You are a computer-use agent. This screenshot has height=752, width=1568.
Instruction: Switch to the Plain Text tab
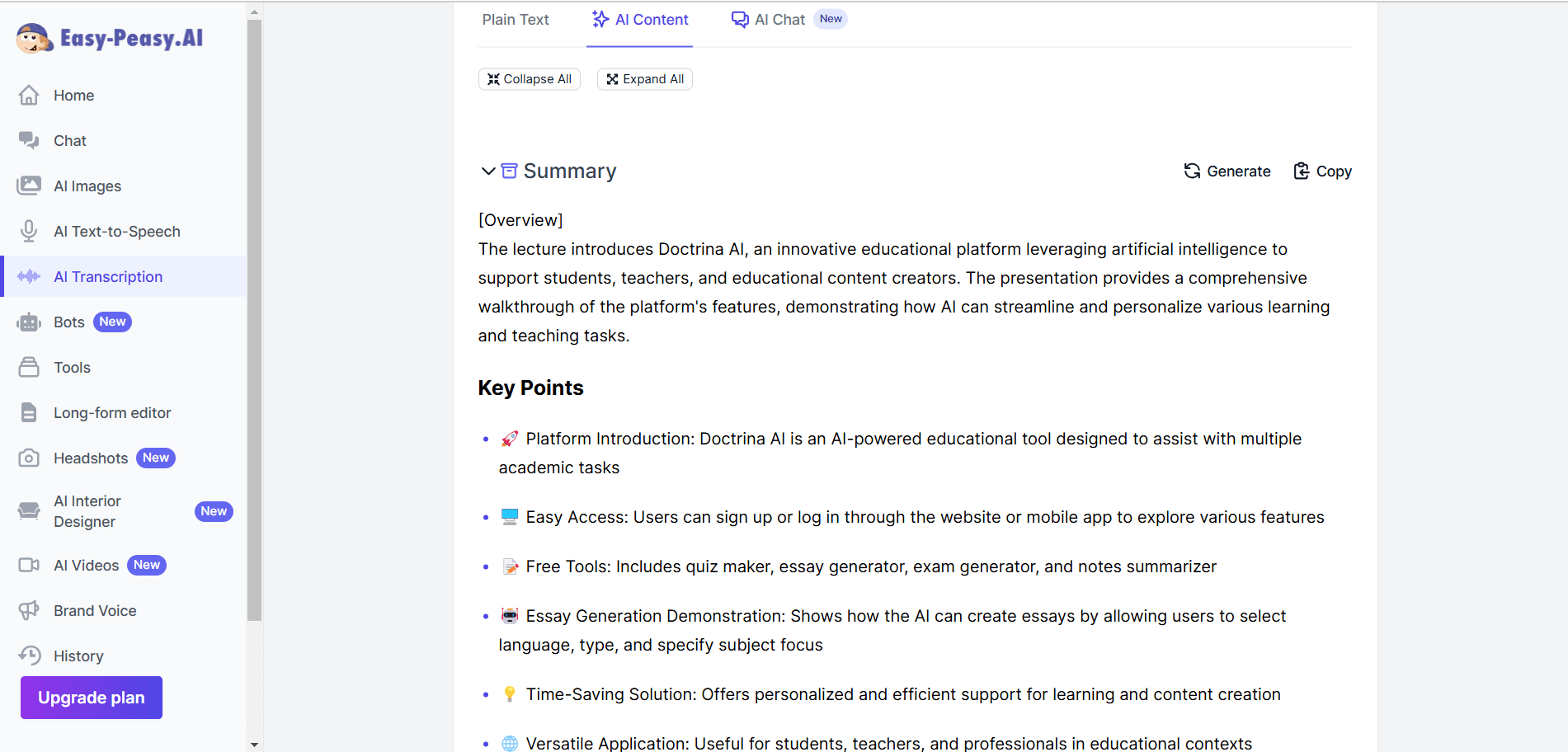click(x=516, y=20)
